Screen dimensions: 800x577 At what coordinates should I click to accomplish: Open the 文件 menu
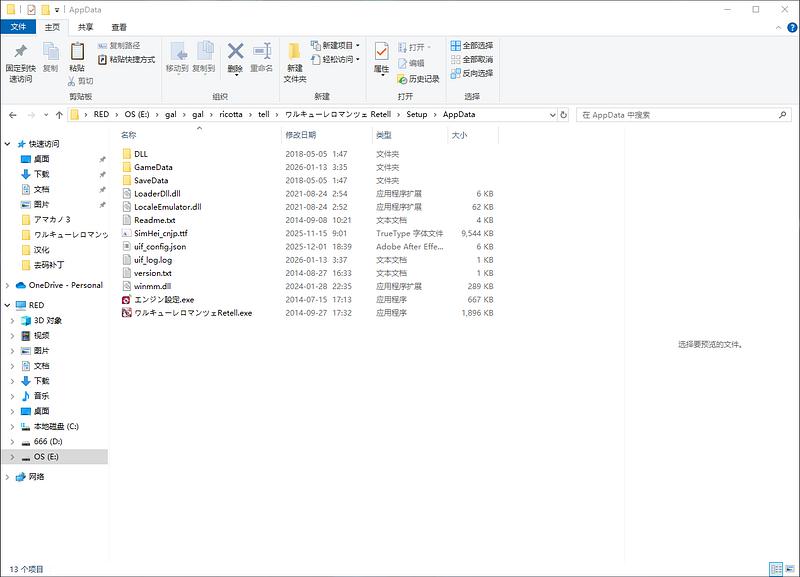point(18,28)
